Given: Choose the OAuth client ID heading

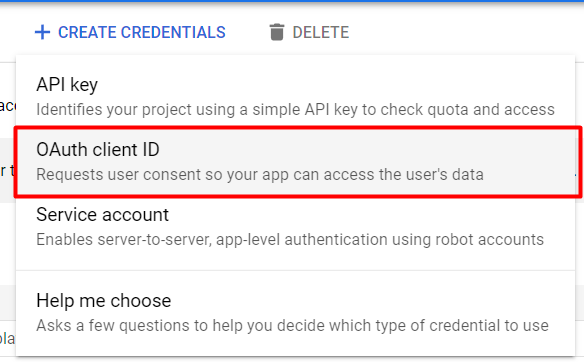Looking at the screenshot, I should click(x=98, y=149).
